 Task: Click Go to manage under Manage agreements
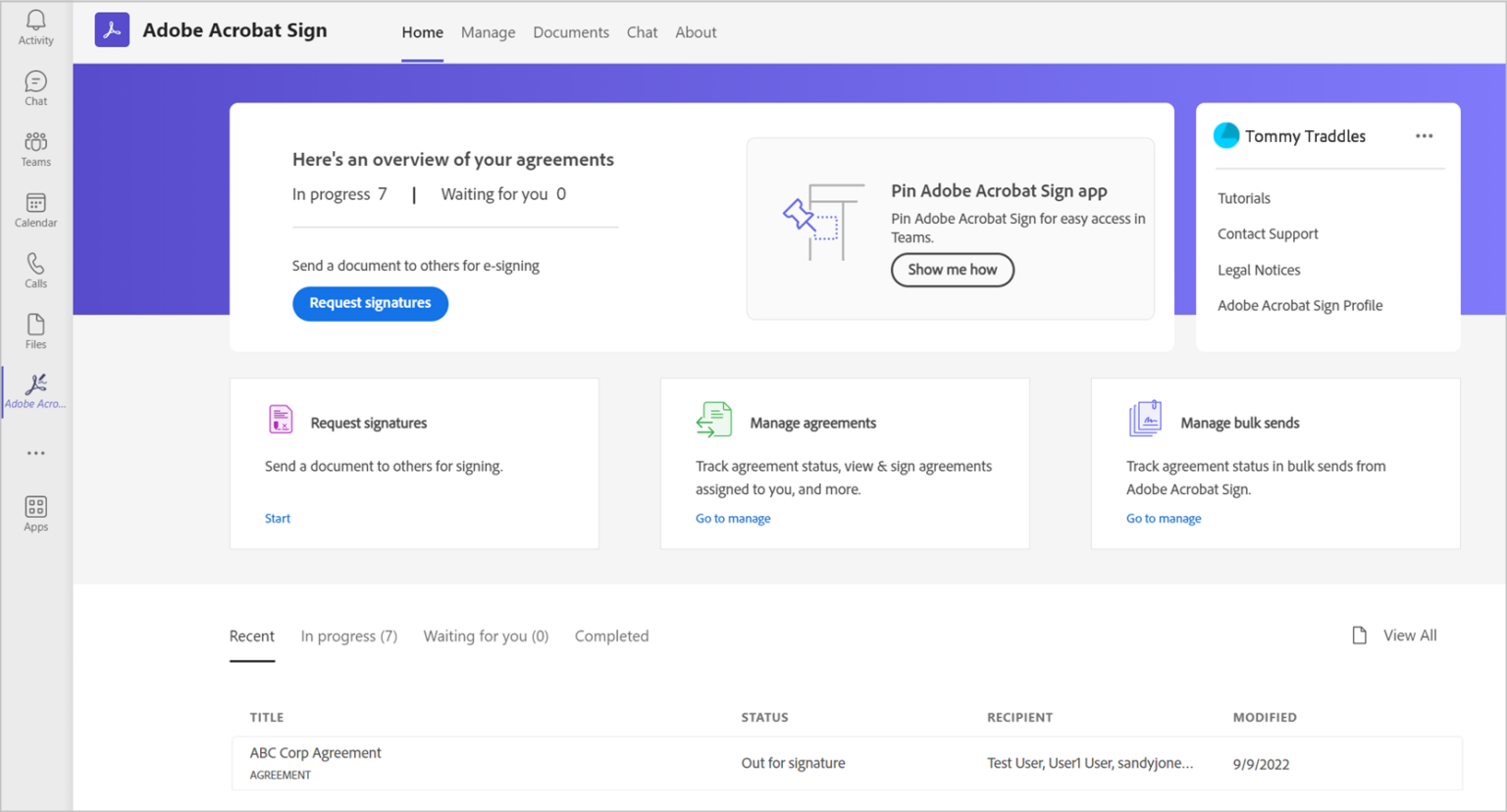pos(733,518)
